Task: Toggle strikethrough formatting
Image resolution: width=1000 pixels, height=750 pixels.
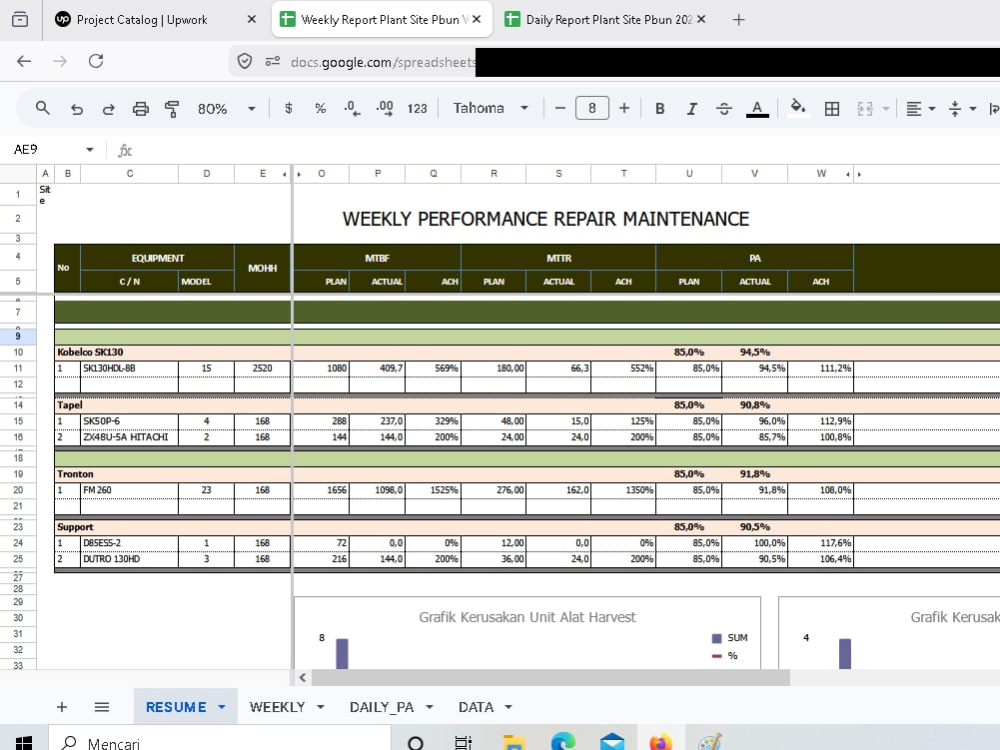Action: point(724,109)
